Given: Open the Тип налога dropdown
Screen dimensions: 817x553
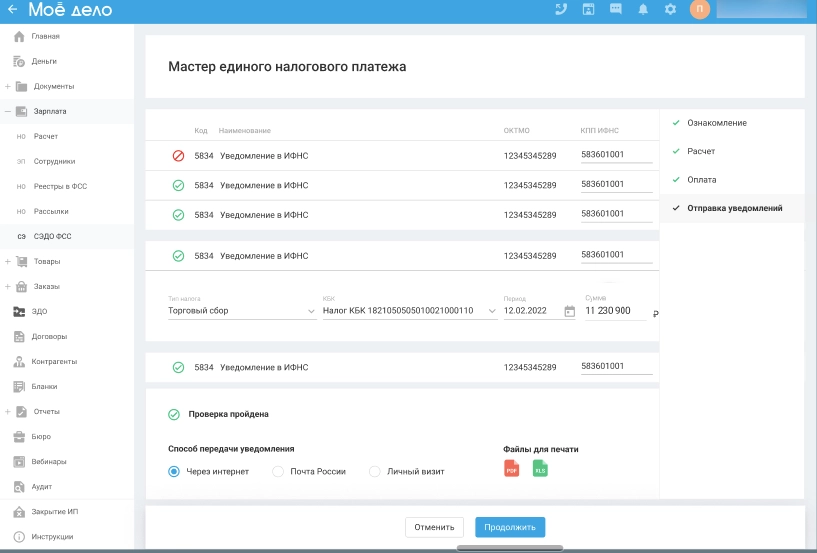Looking at the screenshot, I should point(242,311).
